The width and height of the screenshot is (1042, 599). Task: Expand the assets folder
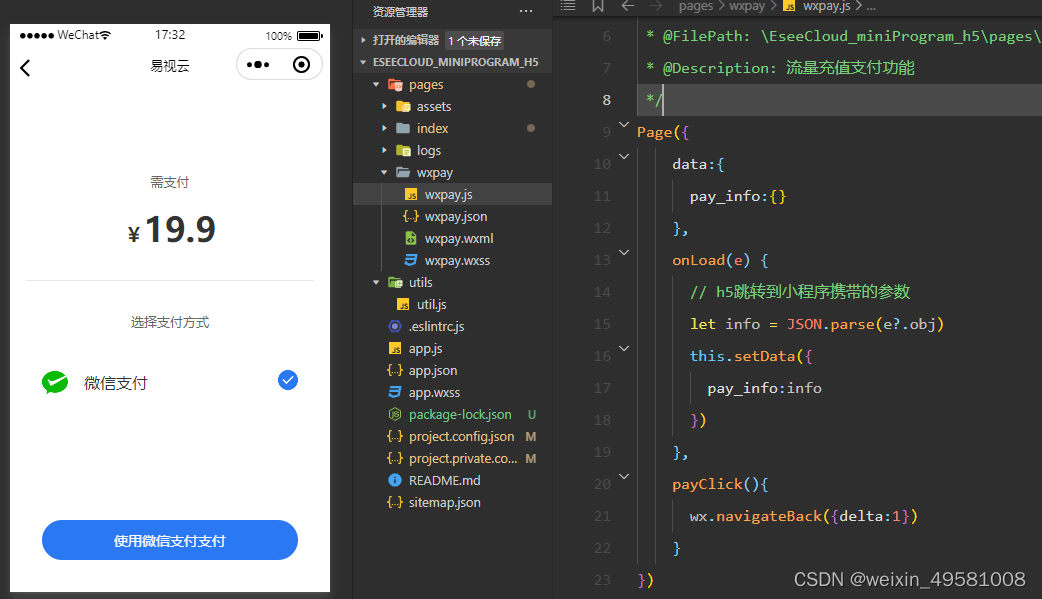pos(384,106)
